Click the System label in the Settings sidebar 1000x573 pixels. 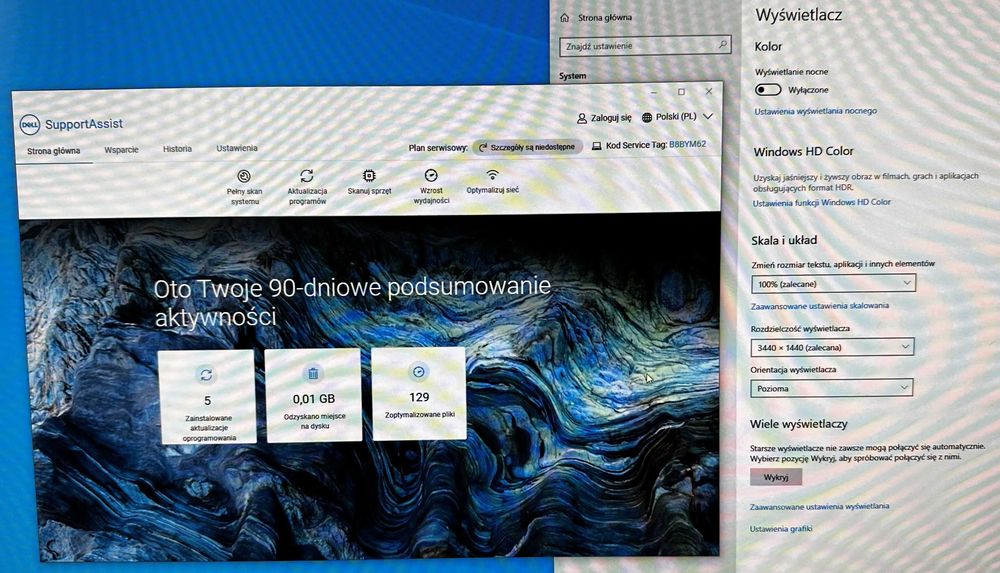573,76
